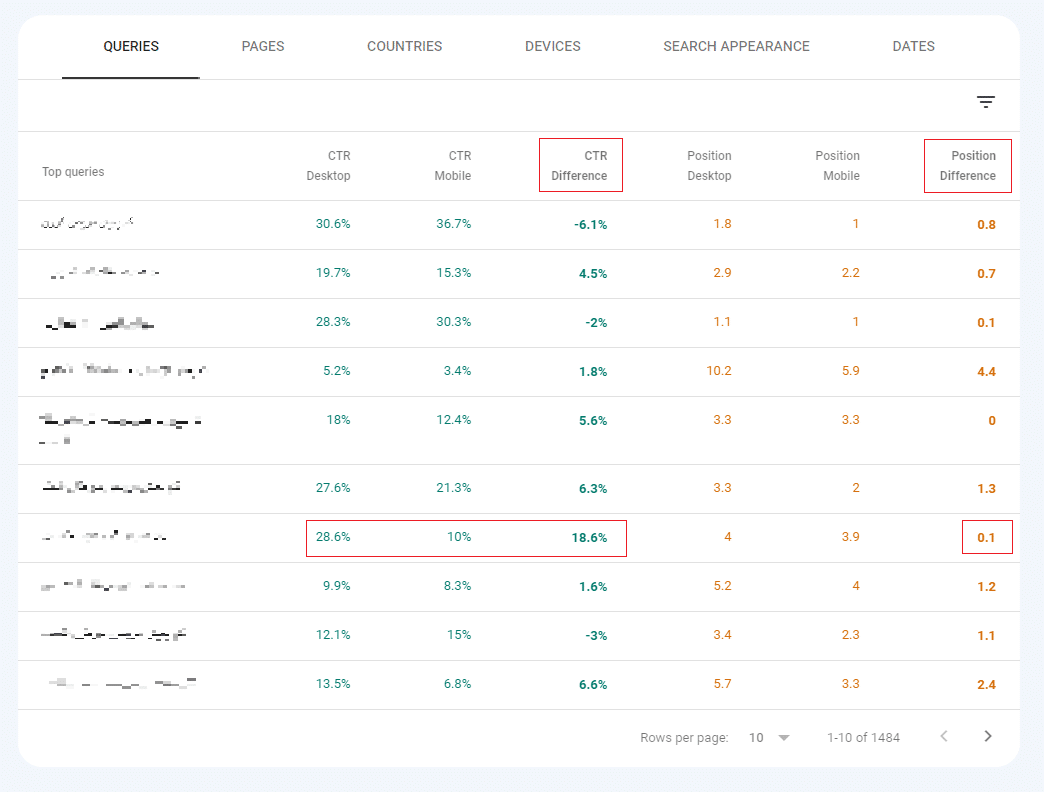Click the Position Mobile column header
1044x792 pixels.
[x=837, y=166]
